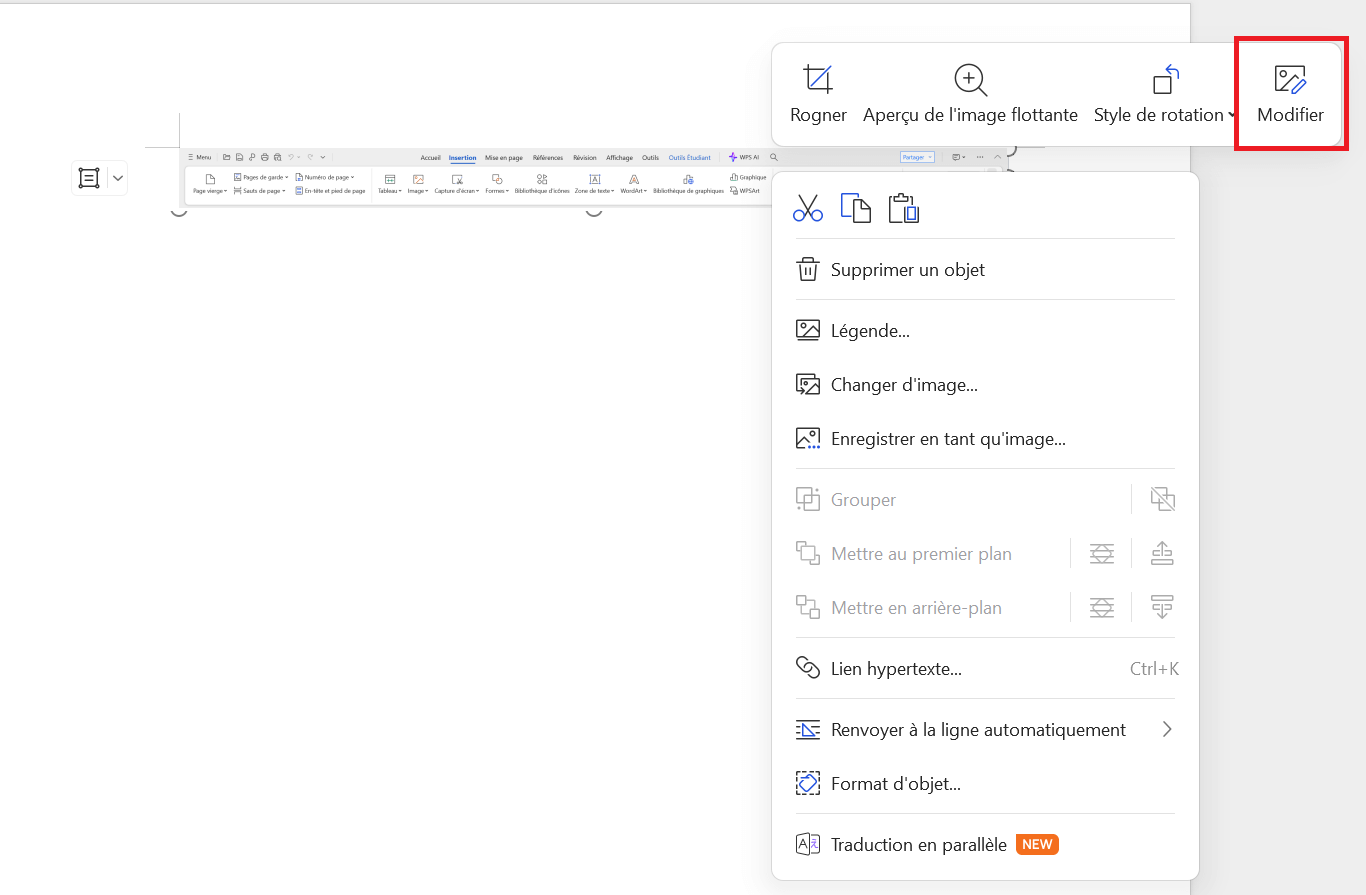Click the Modifier image edit button

(1290, 94)
